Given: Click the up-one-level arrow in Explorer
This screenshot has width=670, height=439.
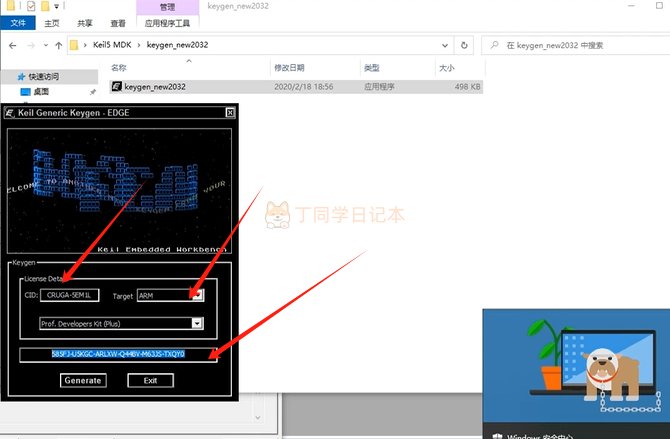Looking at the screenshot, I should 59,45.
